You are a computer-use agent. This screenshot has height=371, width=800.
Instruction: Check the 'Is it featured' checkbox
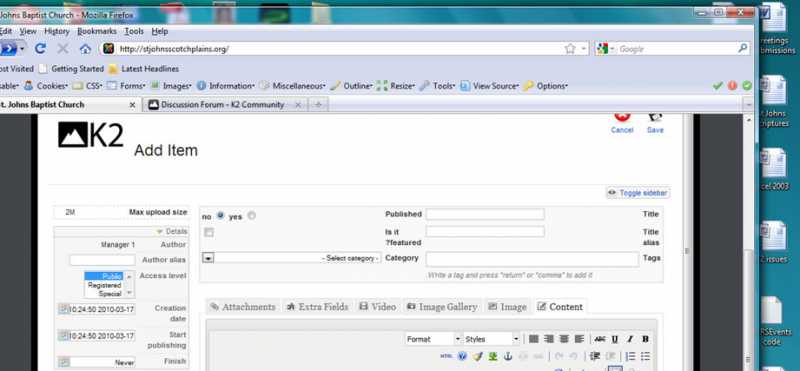[x=209, y=233]
